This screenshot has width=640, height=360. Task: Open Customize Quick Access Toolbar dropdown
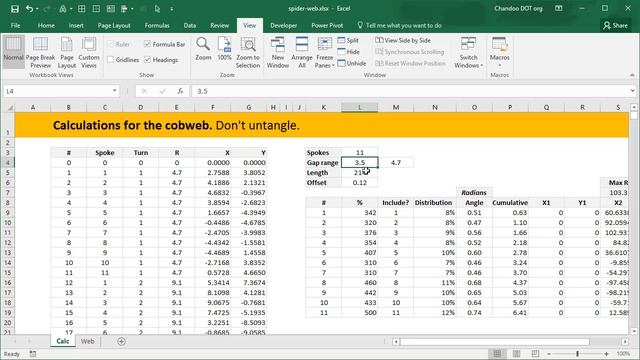point(172,9)
